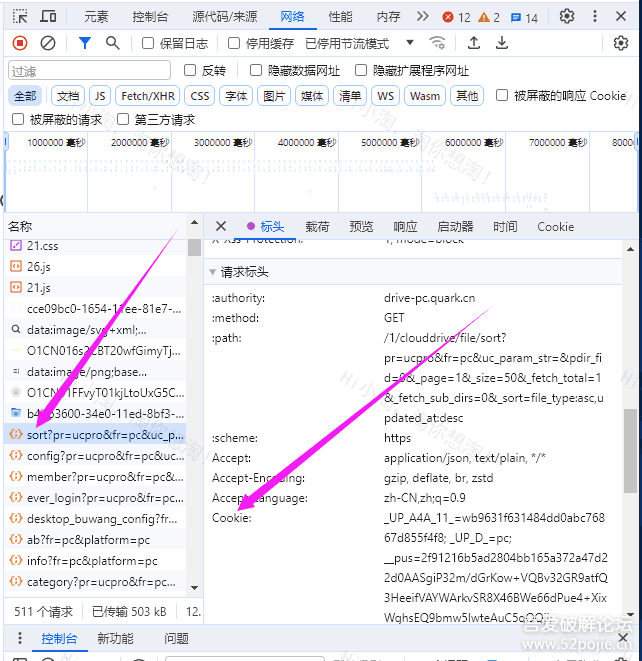
Task: Click the 2 warnings indicator
Action: tap(489, 17)
